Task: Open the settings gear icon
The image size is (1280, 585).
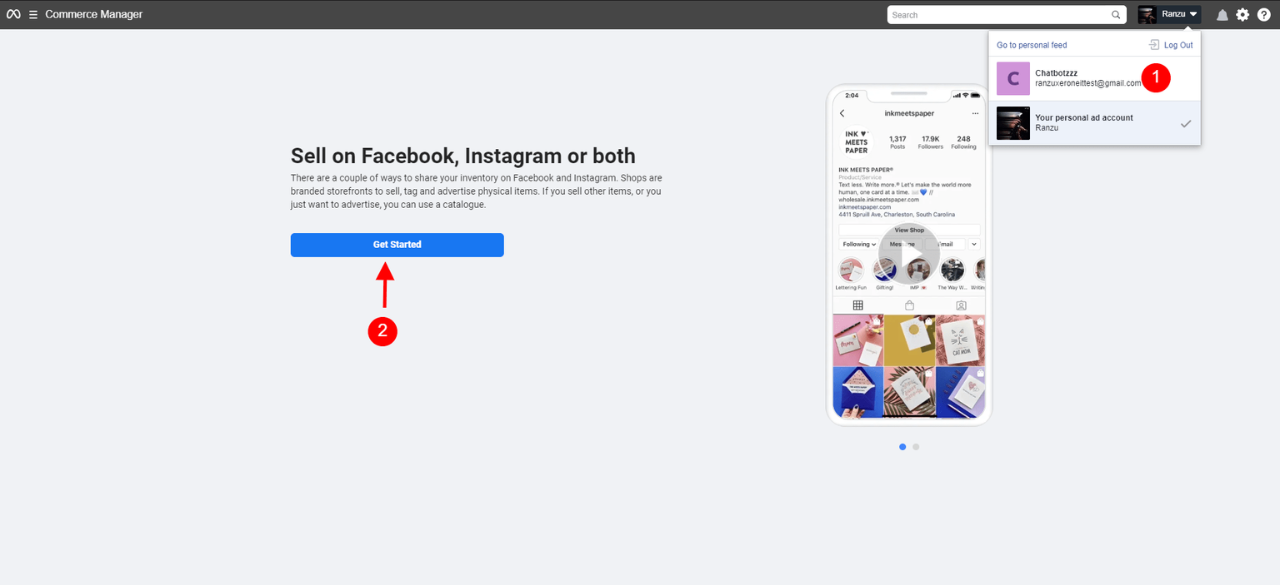Action: pyautogui.click(x=1243, y=15)
